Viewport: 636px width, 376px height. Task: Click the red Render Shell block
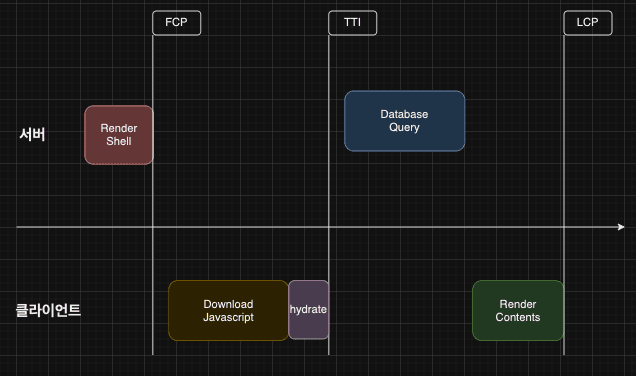(x=119, y=135)
